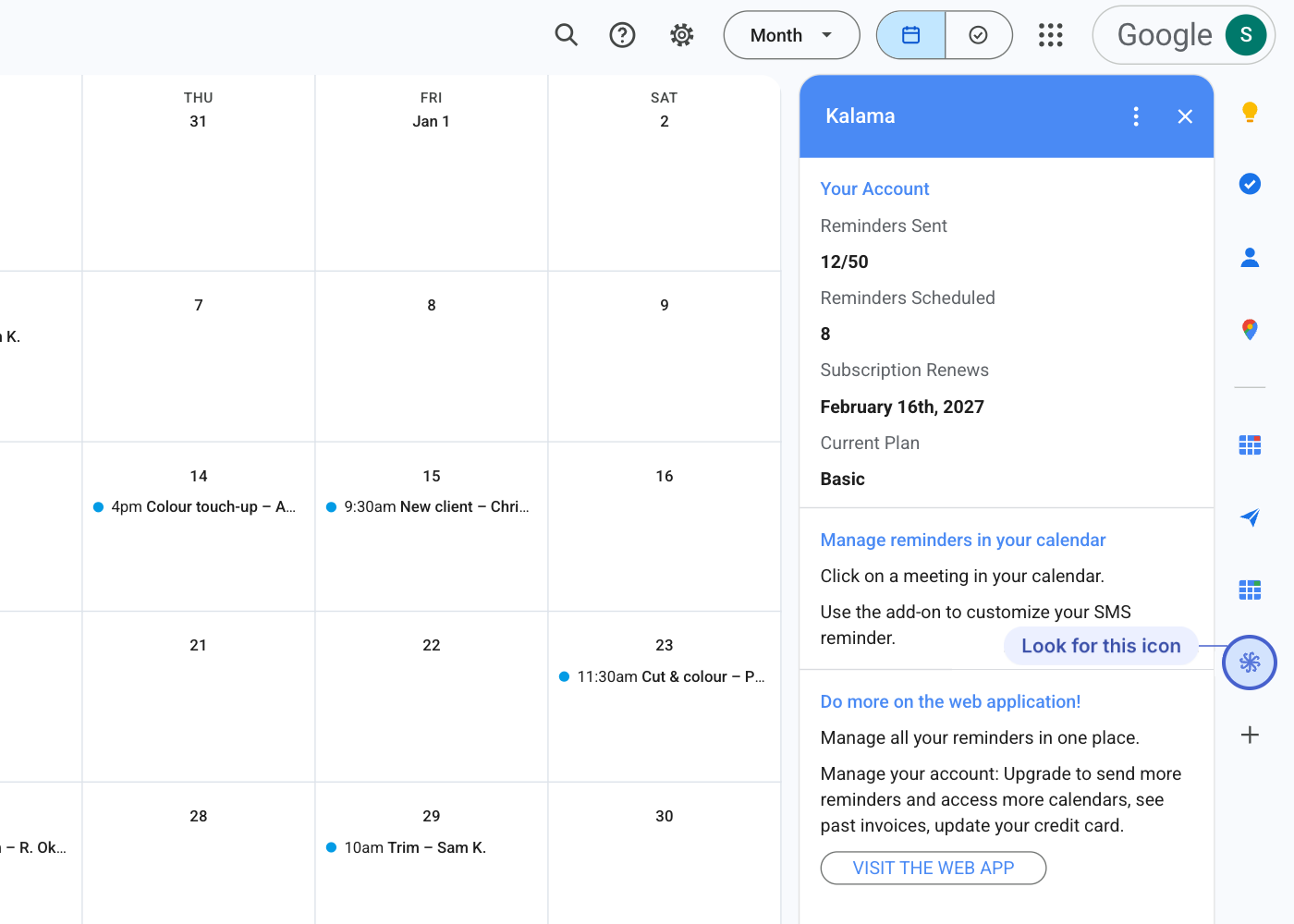Image resolution: width=1294 pixels, height=924 pixels.
Task: Open Google Maps in side panel
Action: point(1250,329)
